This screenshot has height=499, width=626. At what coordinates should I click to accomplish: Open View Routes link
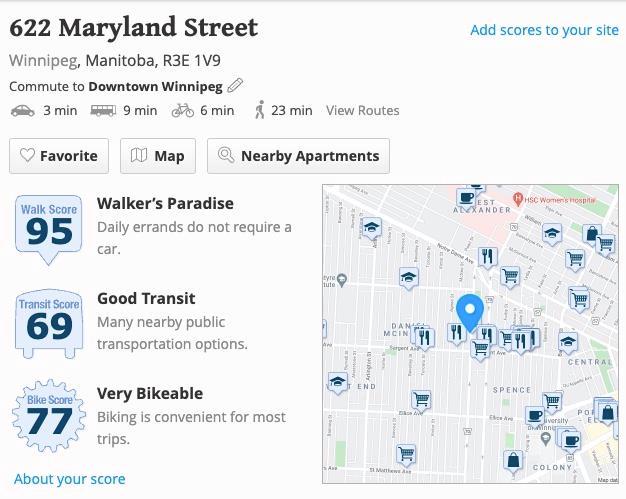(362, 111)
